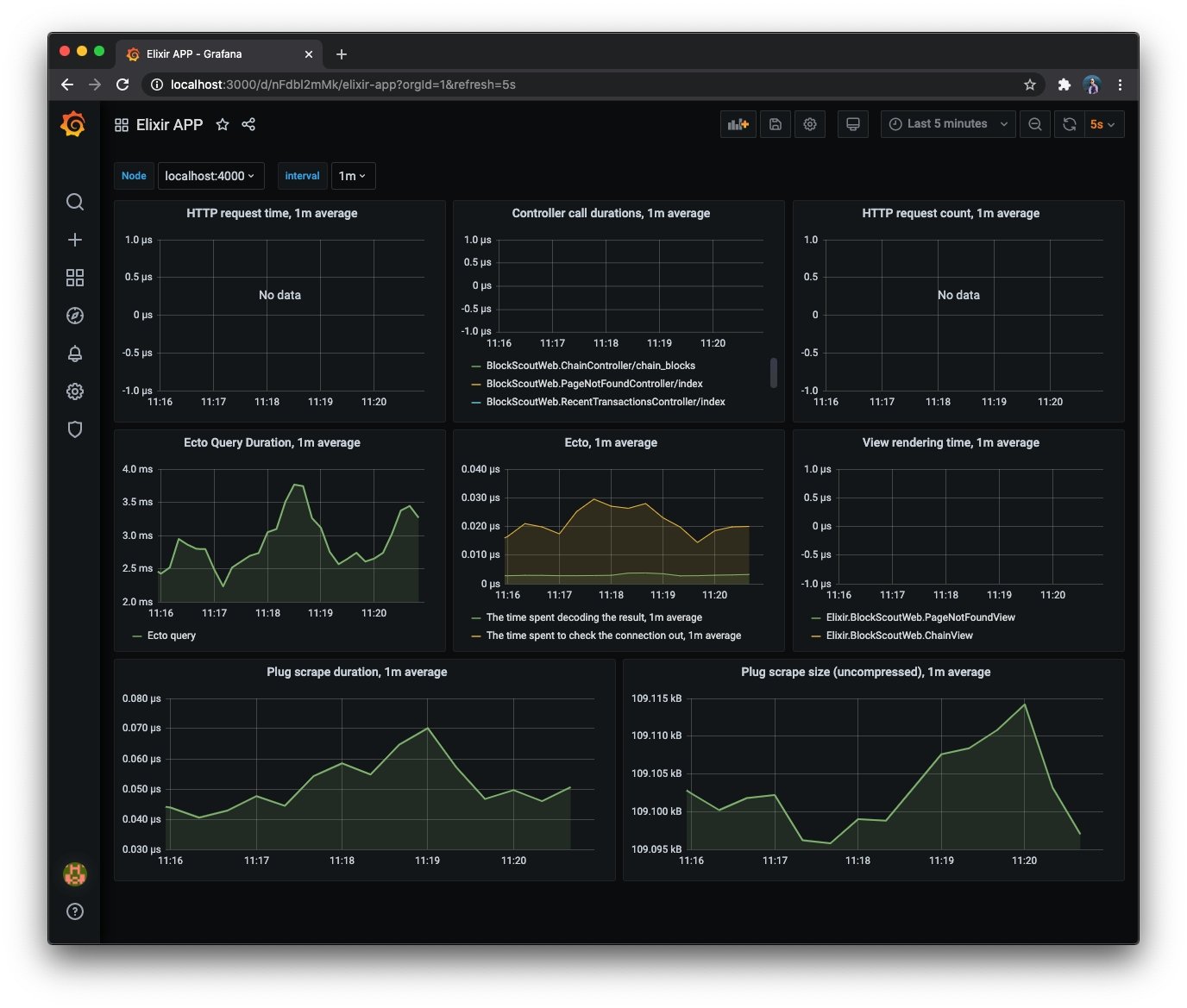Click the Add panel toolbar icon
Image resolution: width=1187 pixels, height=1008 pixels.
(x=738, y=124)
